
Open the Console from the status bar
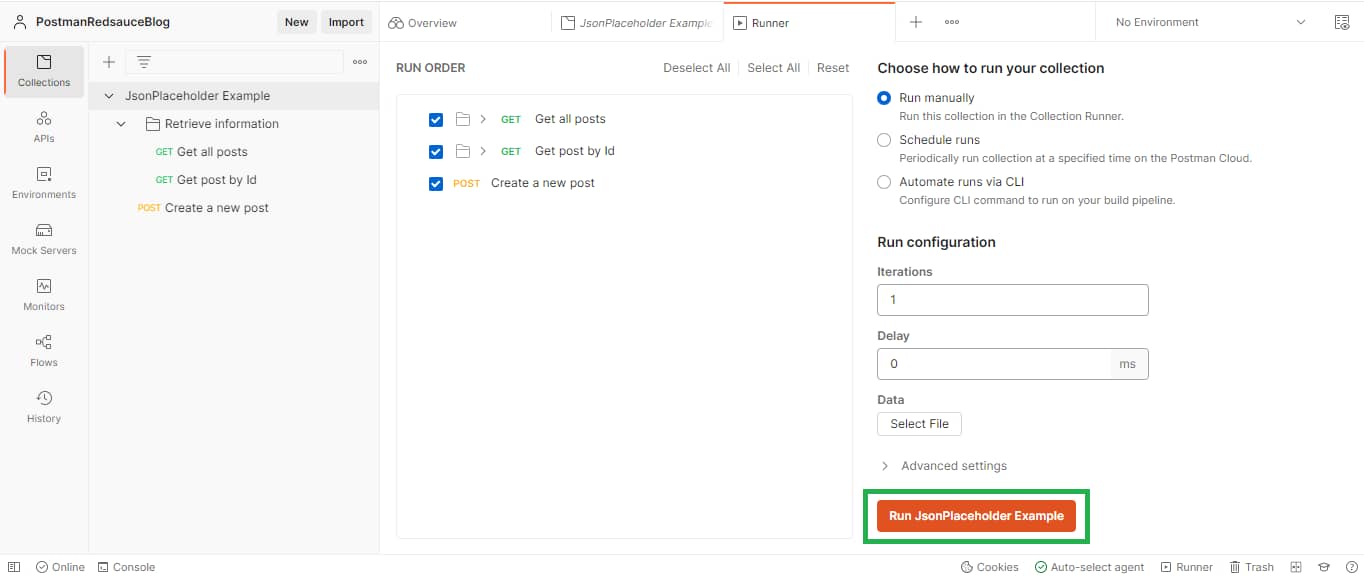tap(126, 567)
